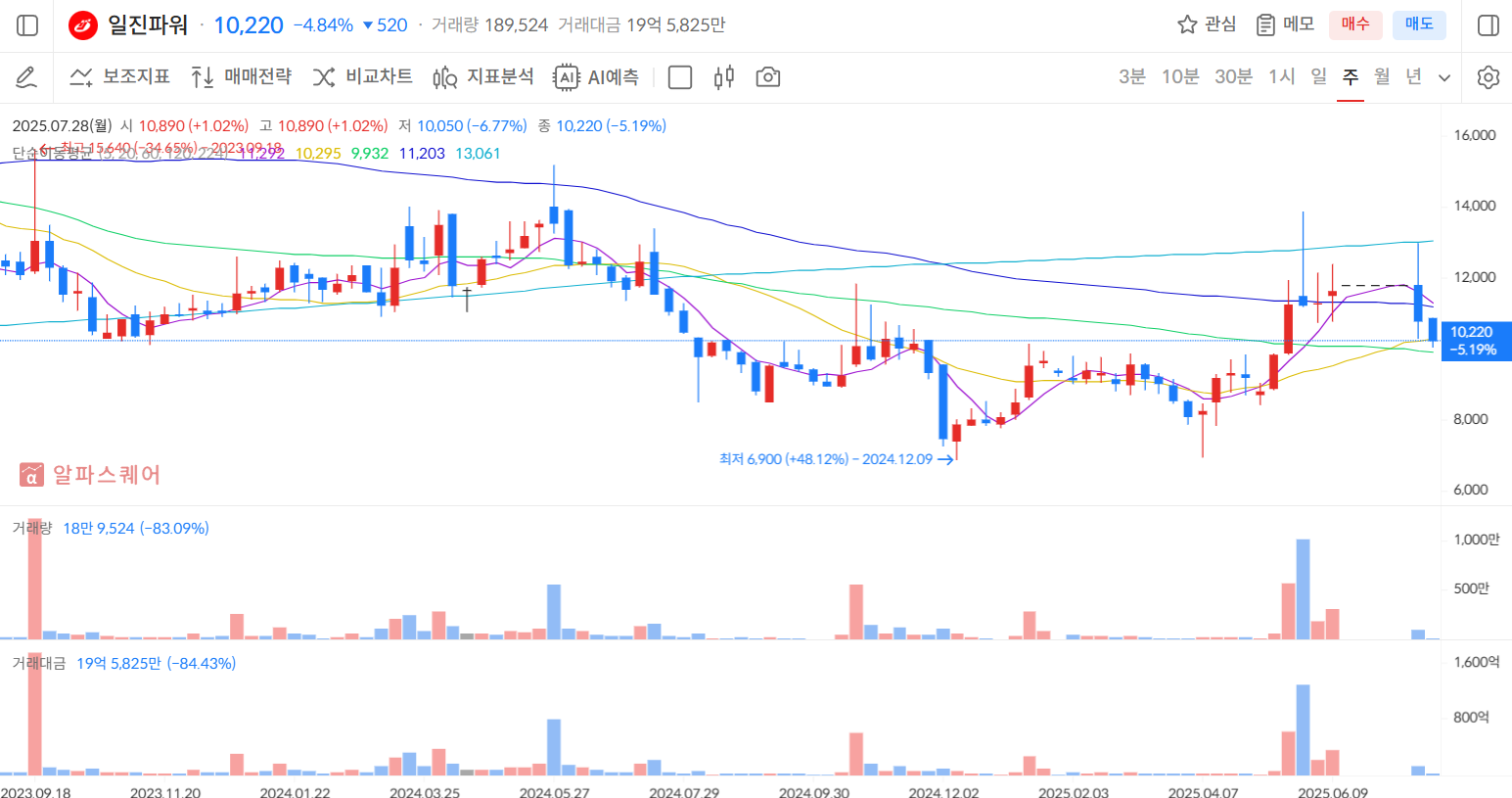
Task: Click the 메모 notepad icon
Action: [x=1265, y=24]
